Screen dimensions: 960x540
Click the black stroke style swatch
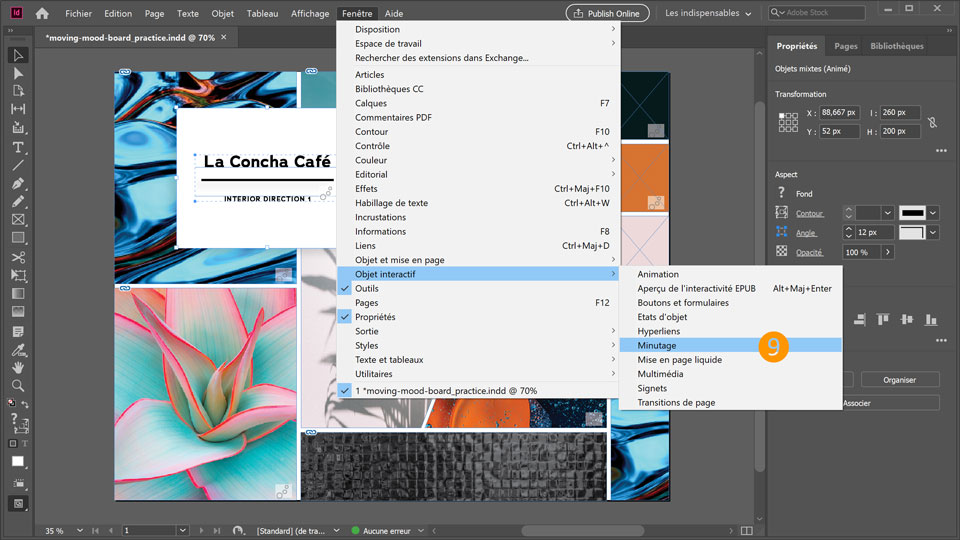(x=912, y=212)
